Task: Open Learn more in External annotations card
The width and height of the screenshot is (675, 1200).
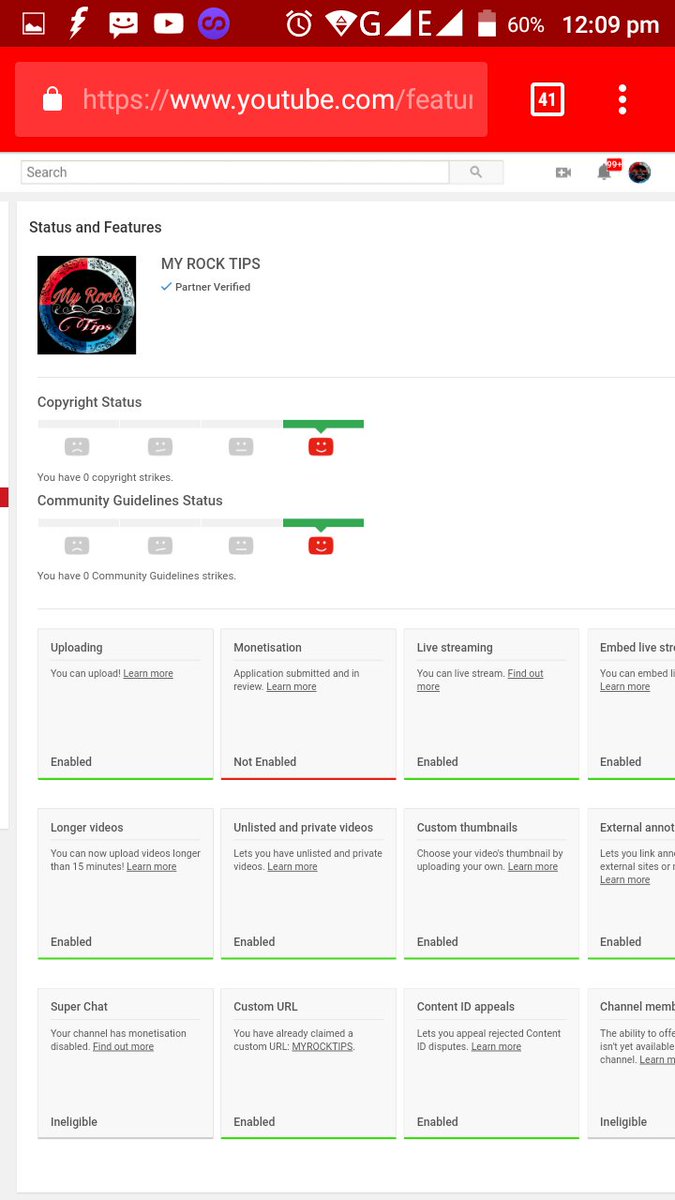Action: pyautogui.click(x=625, y=880)
